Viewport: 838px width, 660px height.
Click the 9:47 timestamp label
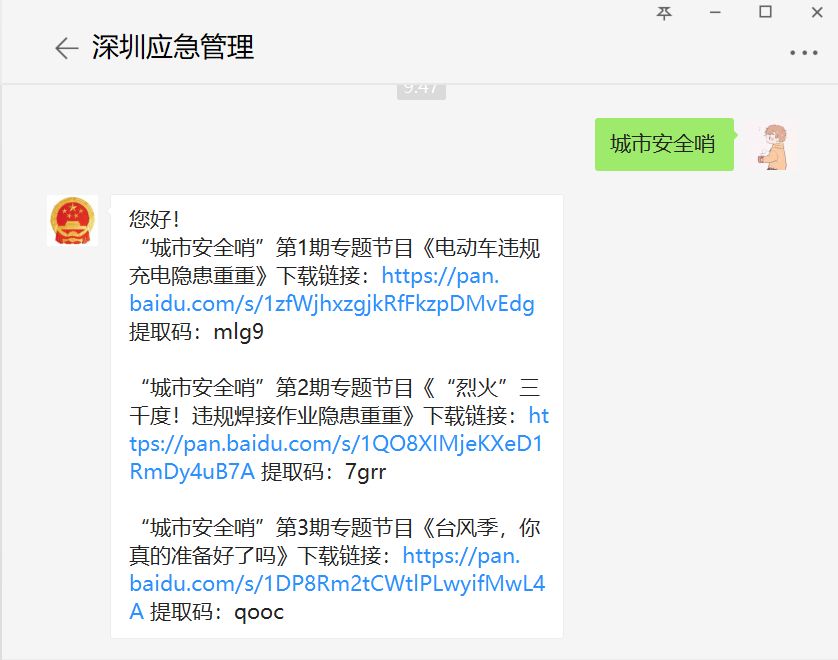pos(421,90)
